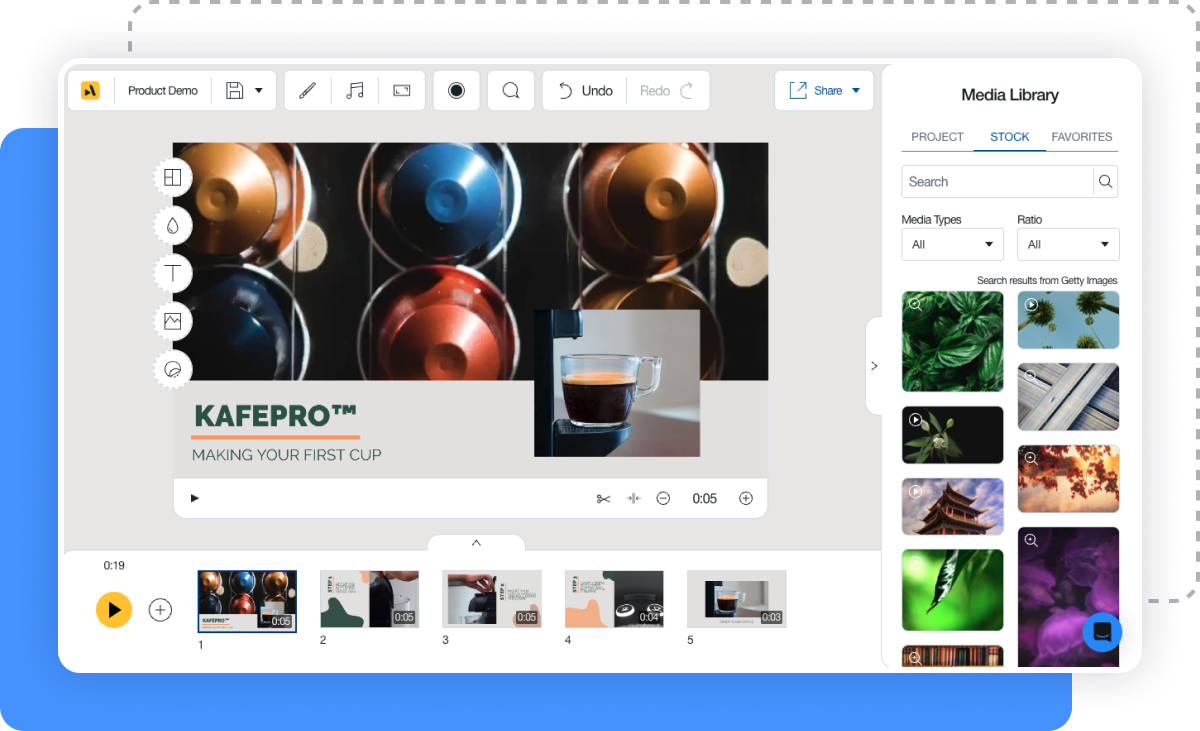
Task: Open the FAVORITES tab
Action: point(1082,137)
